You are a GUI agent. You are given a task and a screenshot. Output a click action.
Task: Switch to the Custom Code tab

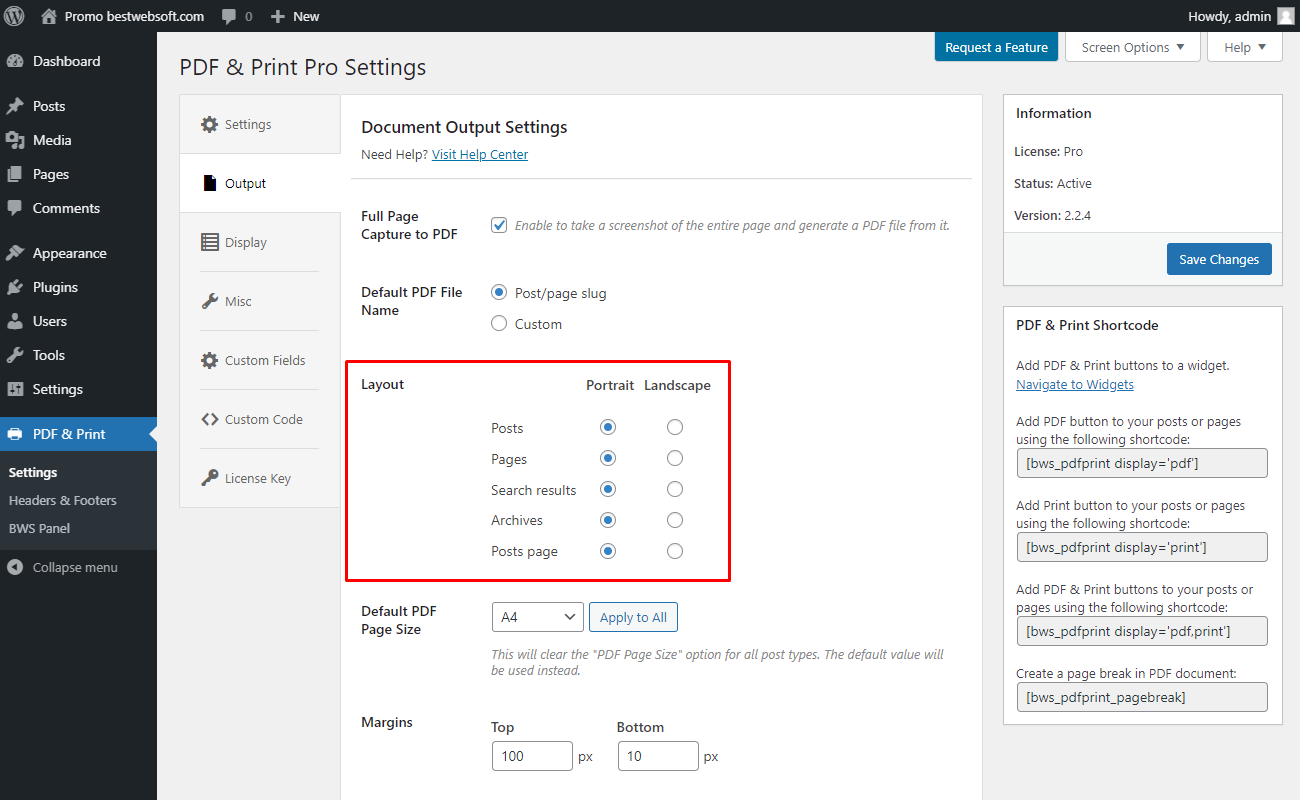point(260,419)
